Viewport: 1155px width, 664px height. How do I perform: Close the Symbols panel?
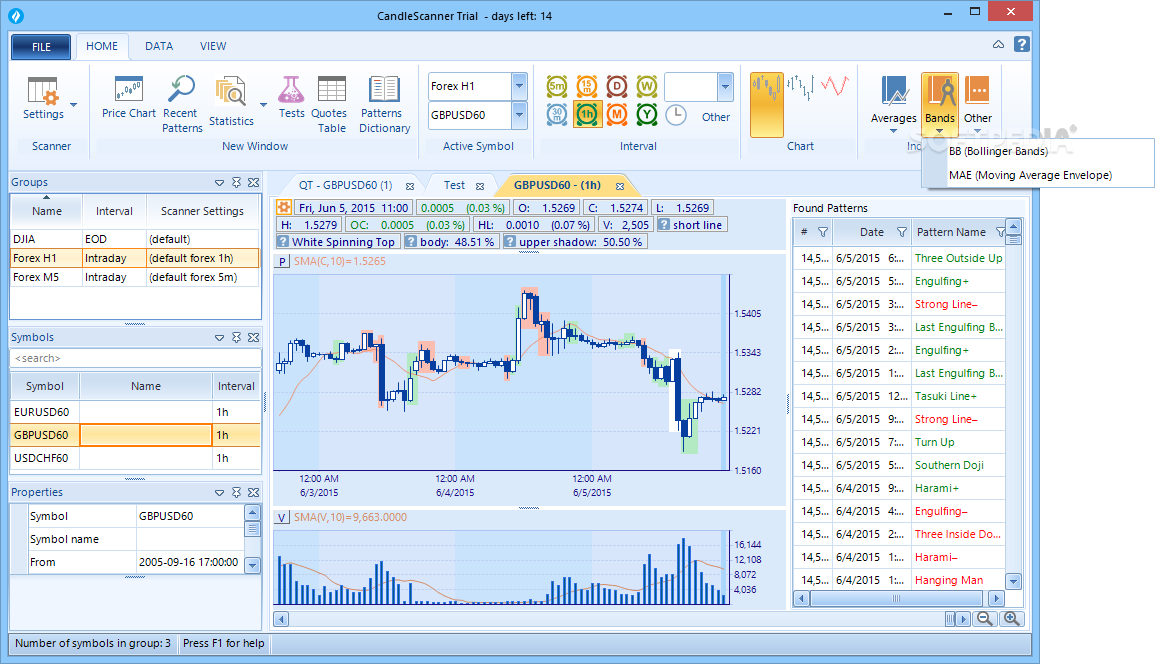click(253, 338)
